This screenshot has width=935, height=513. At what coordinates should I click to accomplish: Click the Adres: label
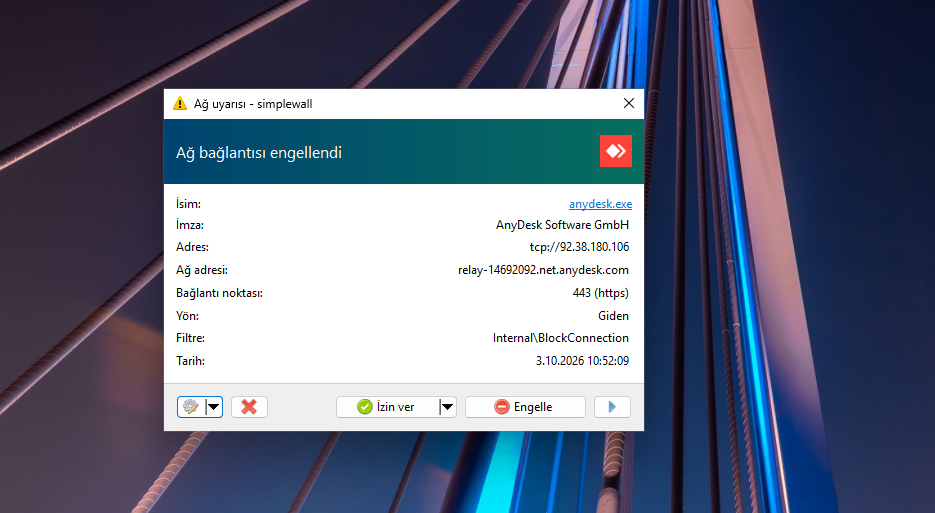click(192, 247)
